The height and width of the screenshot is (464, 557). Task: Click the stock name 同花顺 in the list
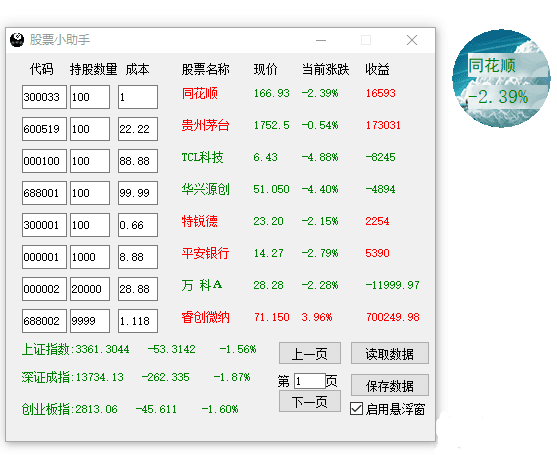click(x=200, y=93)
